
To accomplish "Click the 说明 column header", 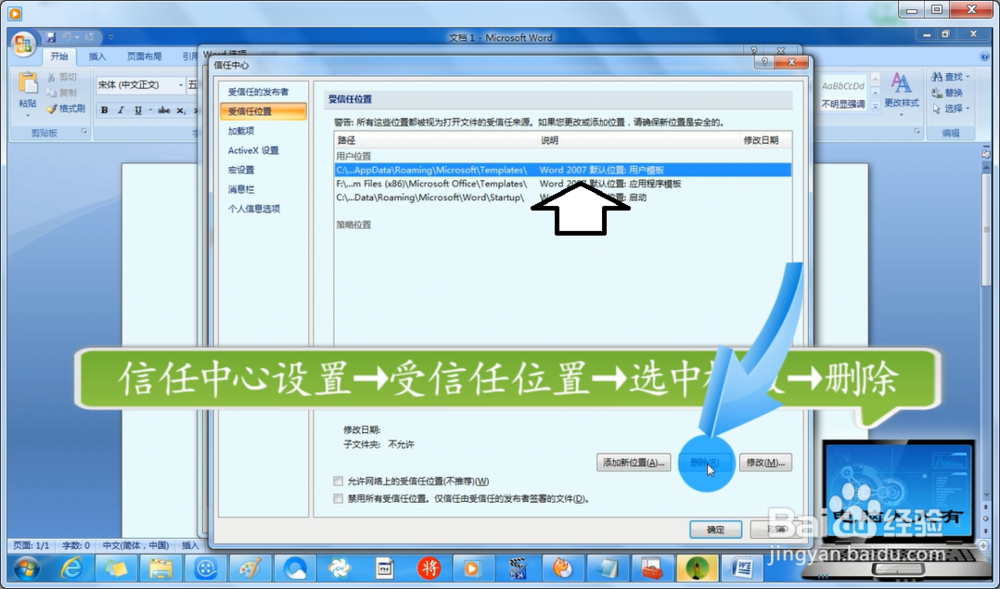I will point(639,140).
